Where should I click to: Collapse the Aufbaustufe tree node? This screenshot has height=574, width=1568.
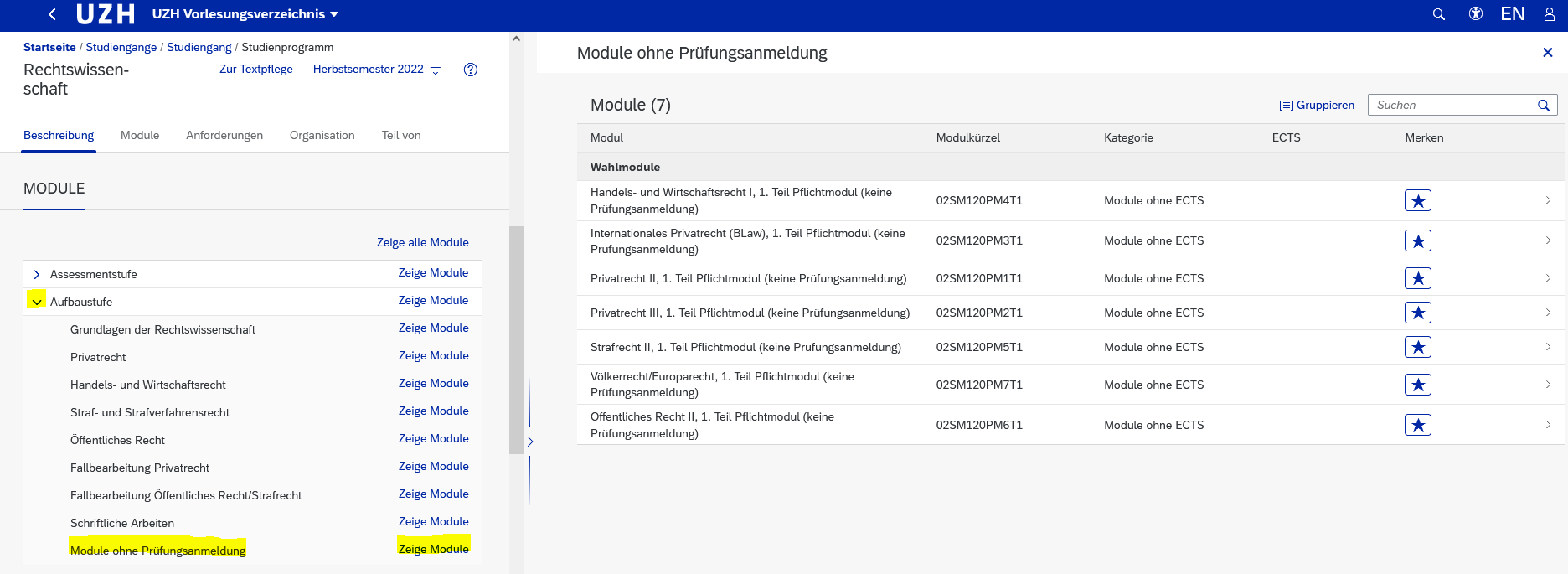37,302
